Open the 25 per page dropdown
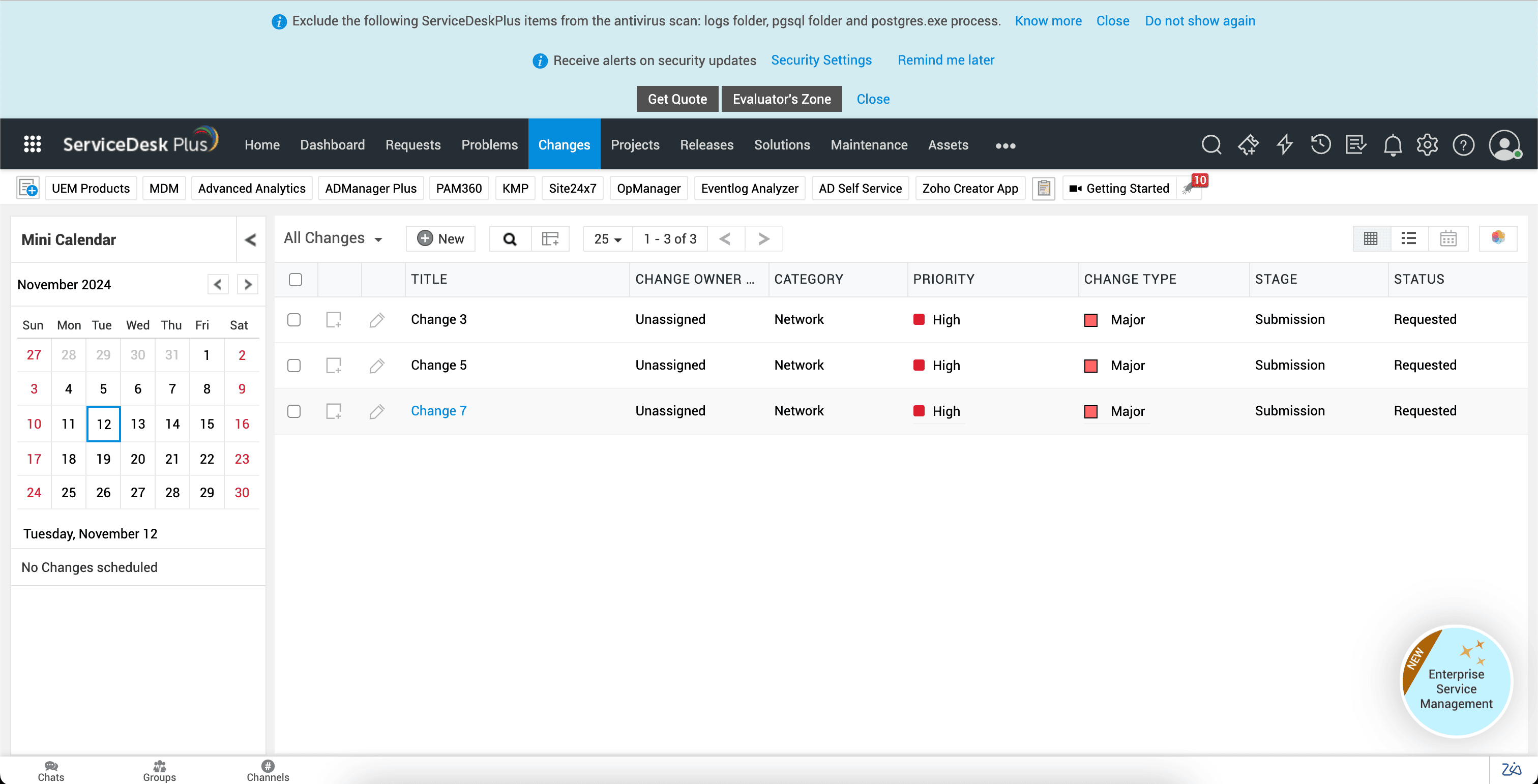1538x784 pixels. pyautogui.click(x=607, y=238)
